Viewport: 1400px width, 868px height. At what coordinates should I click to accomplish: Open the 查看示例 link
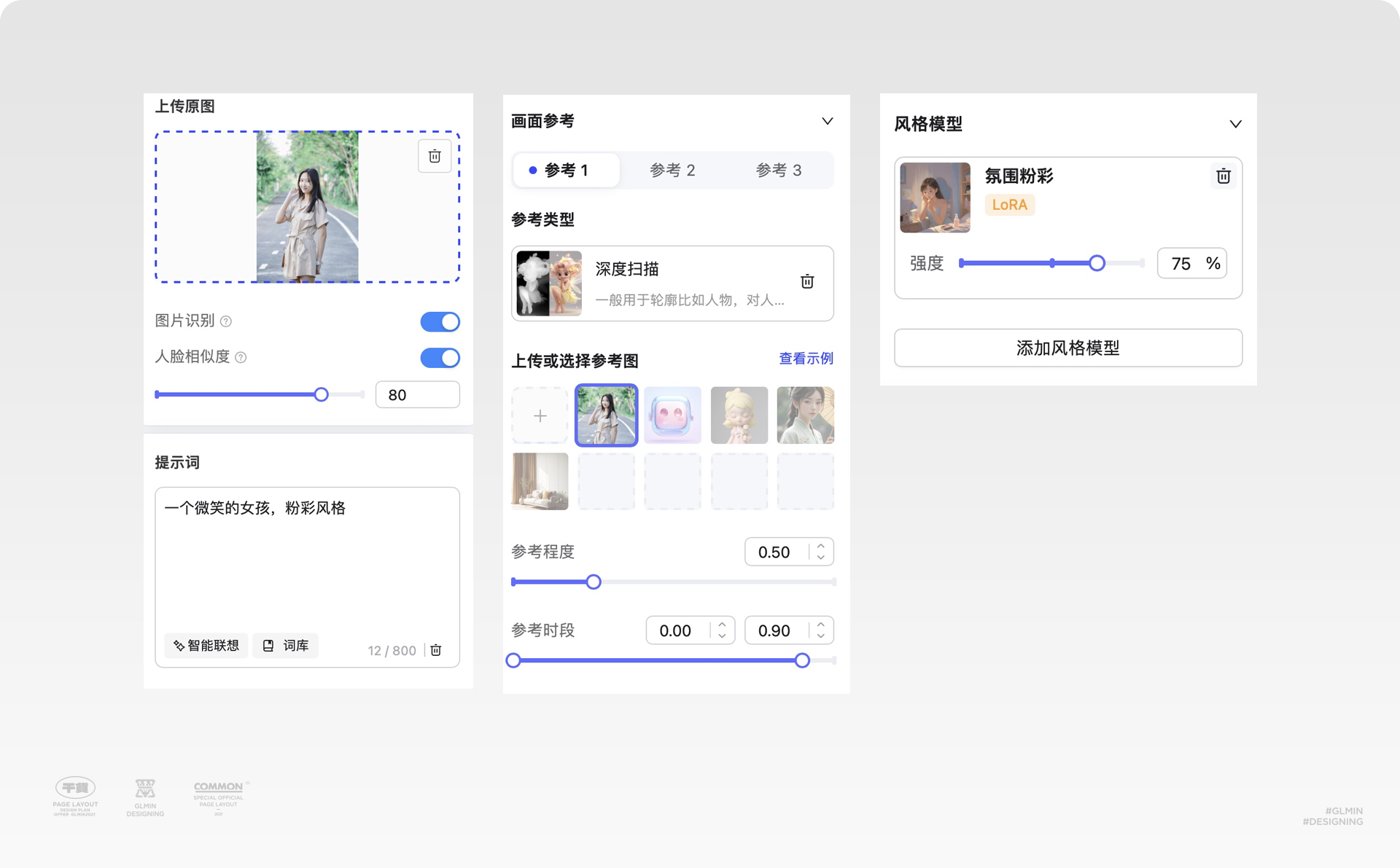806,359
